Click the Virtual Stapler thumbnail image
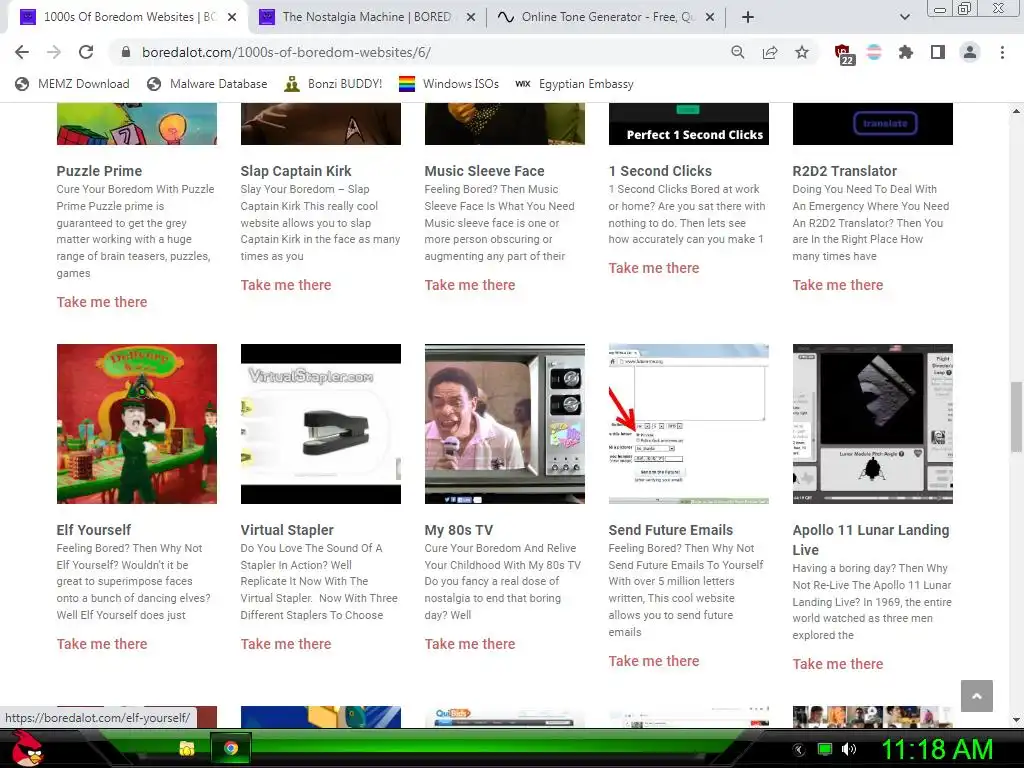Screen dimensions: 1024x768 point(321,424)
